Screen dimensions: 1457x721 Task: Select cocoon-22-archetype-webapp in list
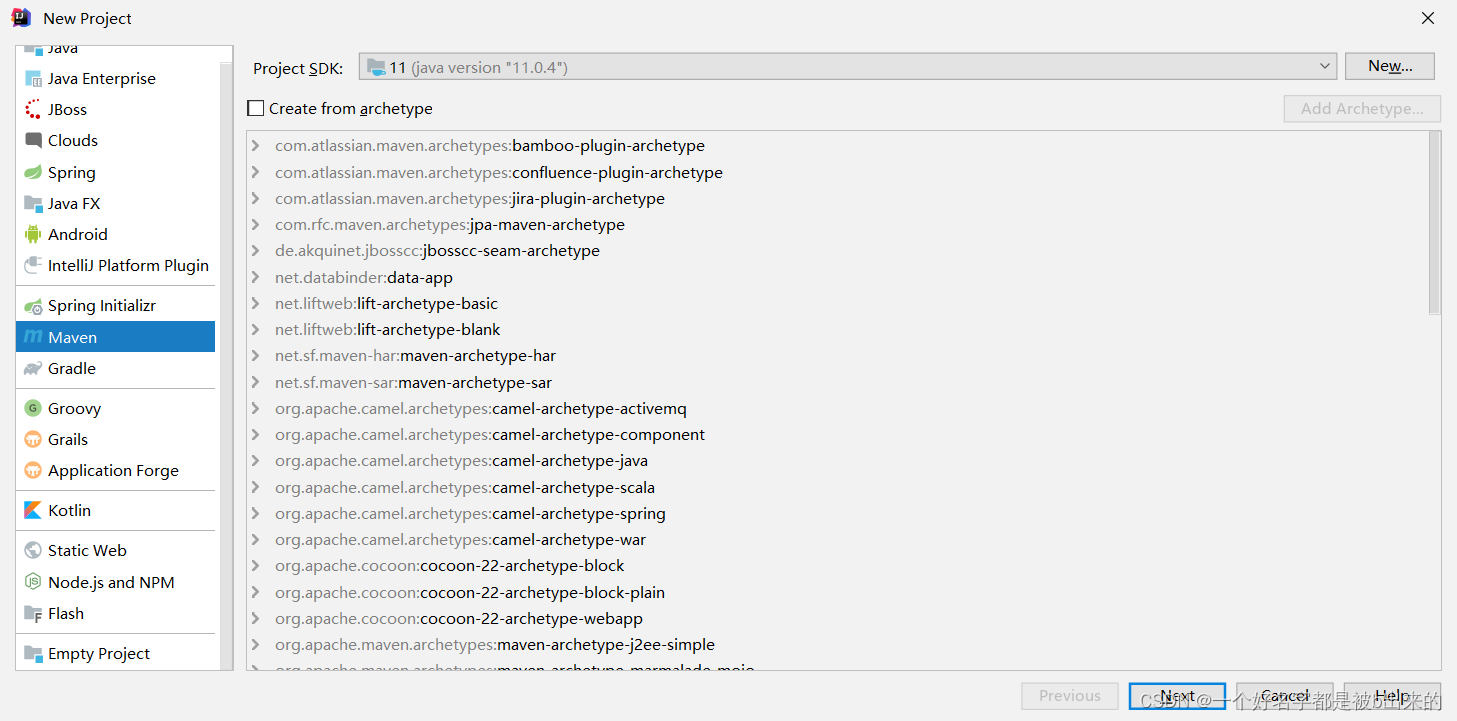click(459, 618)
